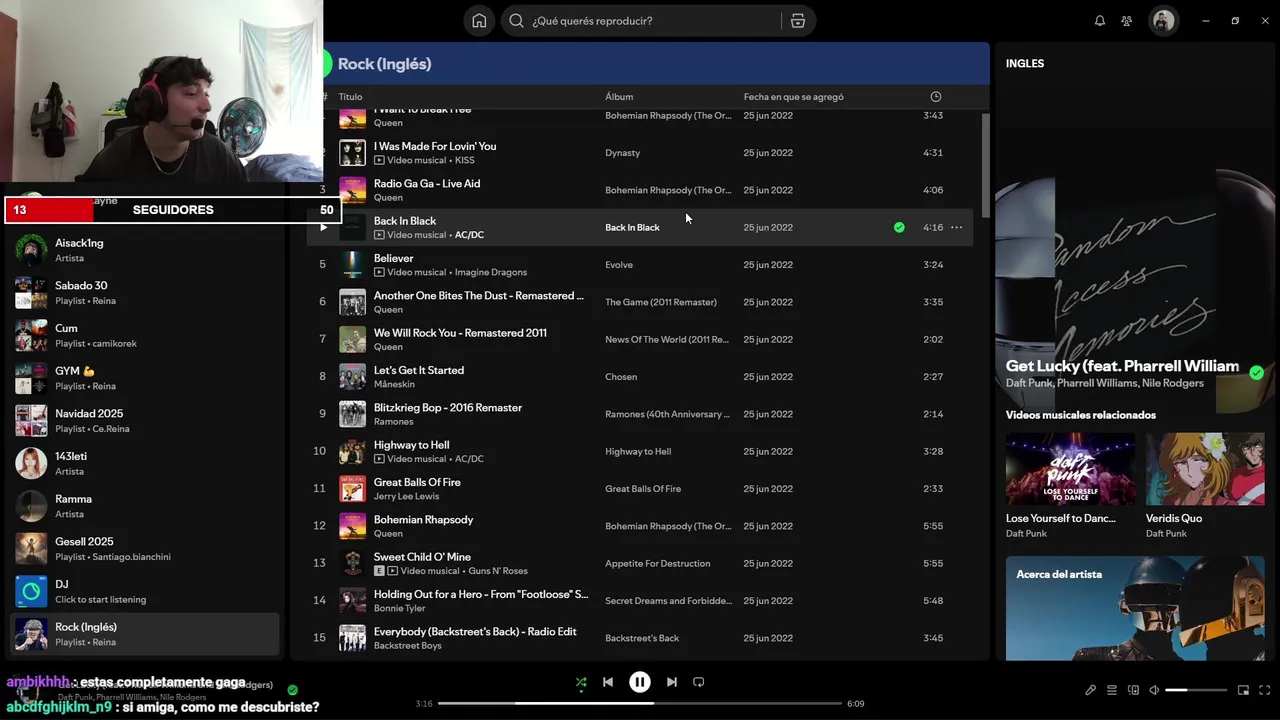Open Guns N' Roses artist link
Screen dimensions: 1280x720
point(498,571)
